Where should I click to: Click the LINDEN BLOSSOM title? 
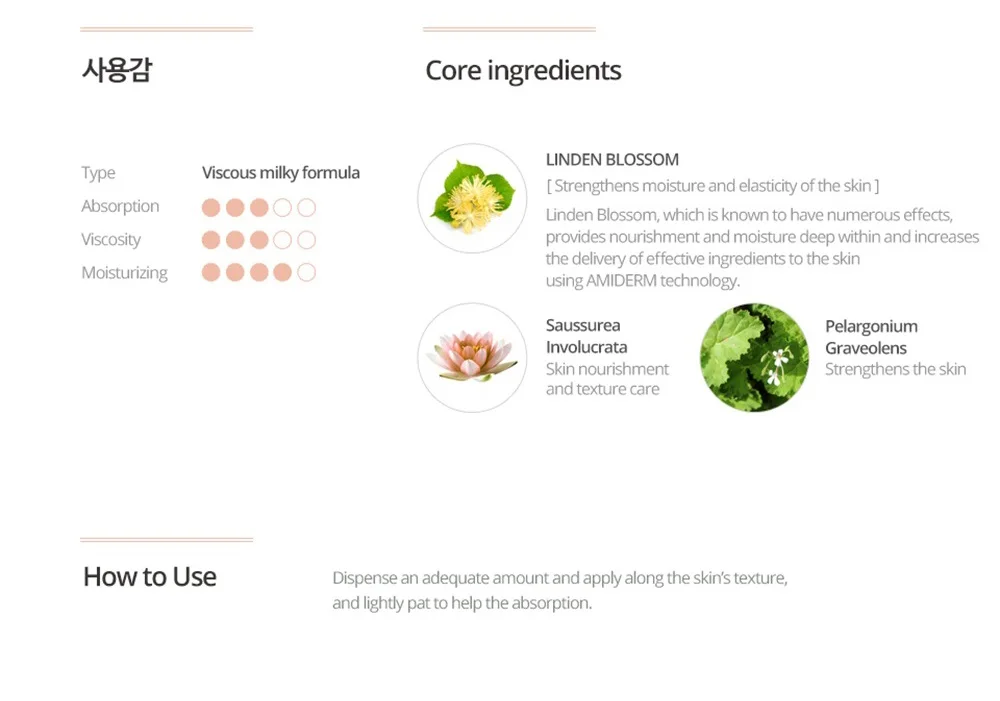pyautogui.click(x=612, y=159)
